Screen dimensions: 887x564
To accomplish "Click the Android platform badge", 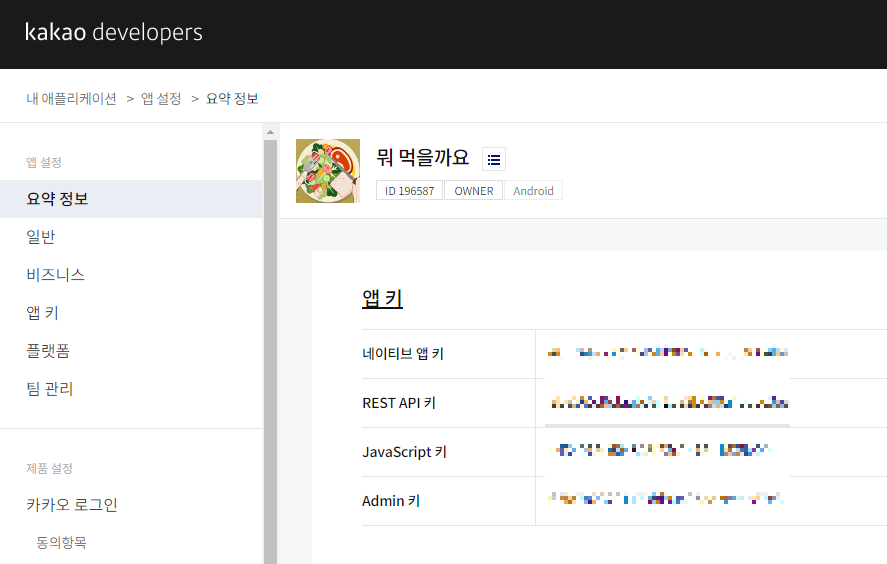I will click(533, 191).
